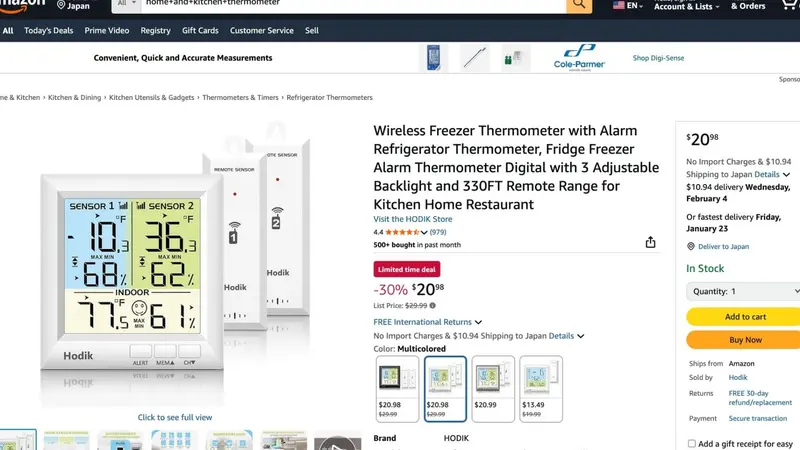The width and height of the screenshot is (800, 450).
Task: Open Today's Deals in navigation bar
Action: coord(48,31)
